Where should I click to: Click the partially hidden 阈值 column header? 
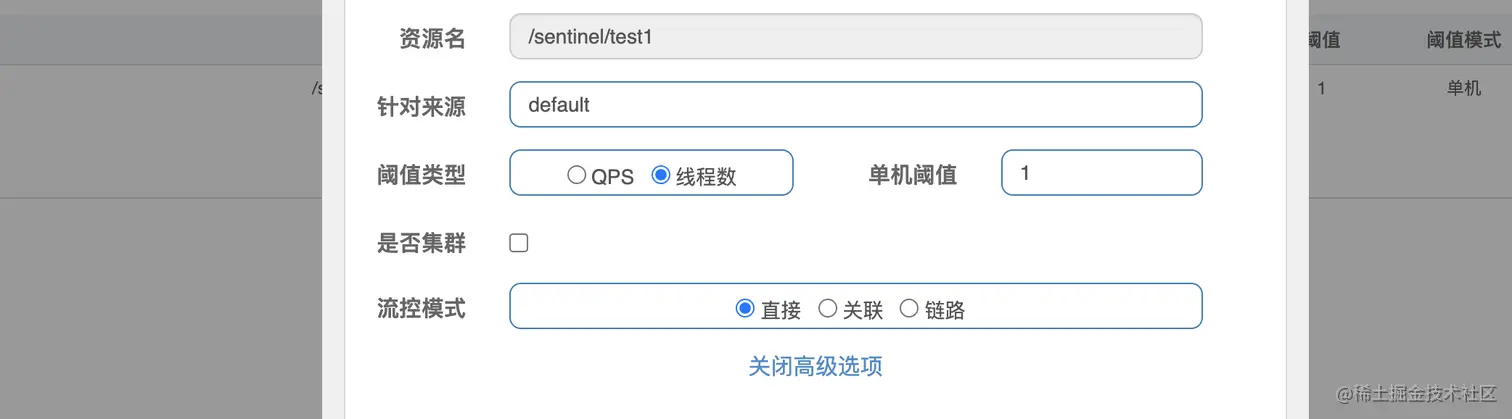(1323, 40)
